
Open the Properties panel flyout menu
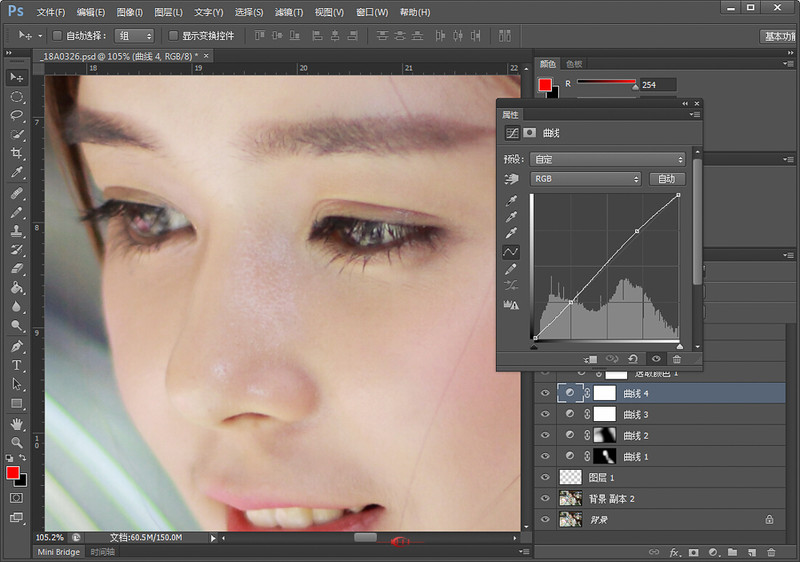695,115
